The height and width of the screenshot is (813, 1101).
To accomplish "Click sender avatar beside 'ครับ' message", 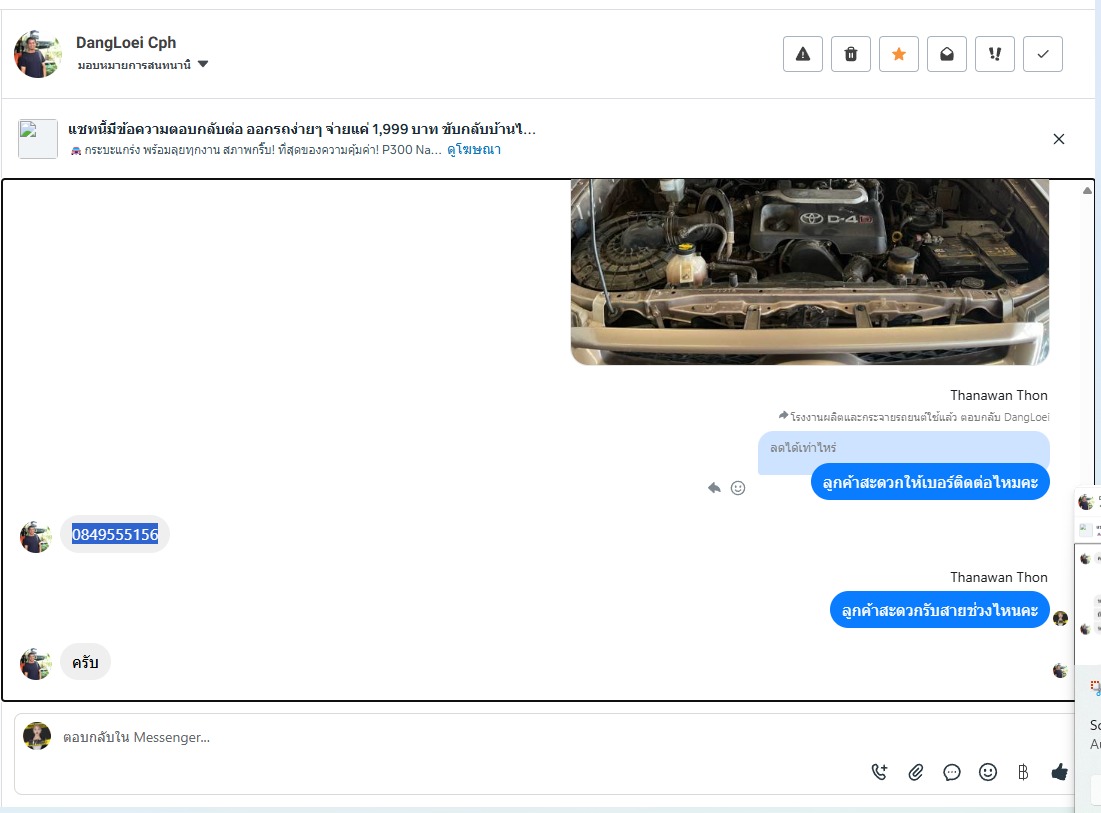I will [x=36, y=663].
